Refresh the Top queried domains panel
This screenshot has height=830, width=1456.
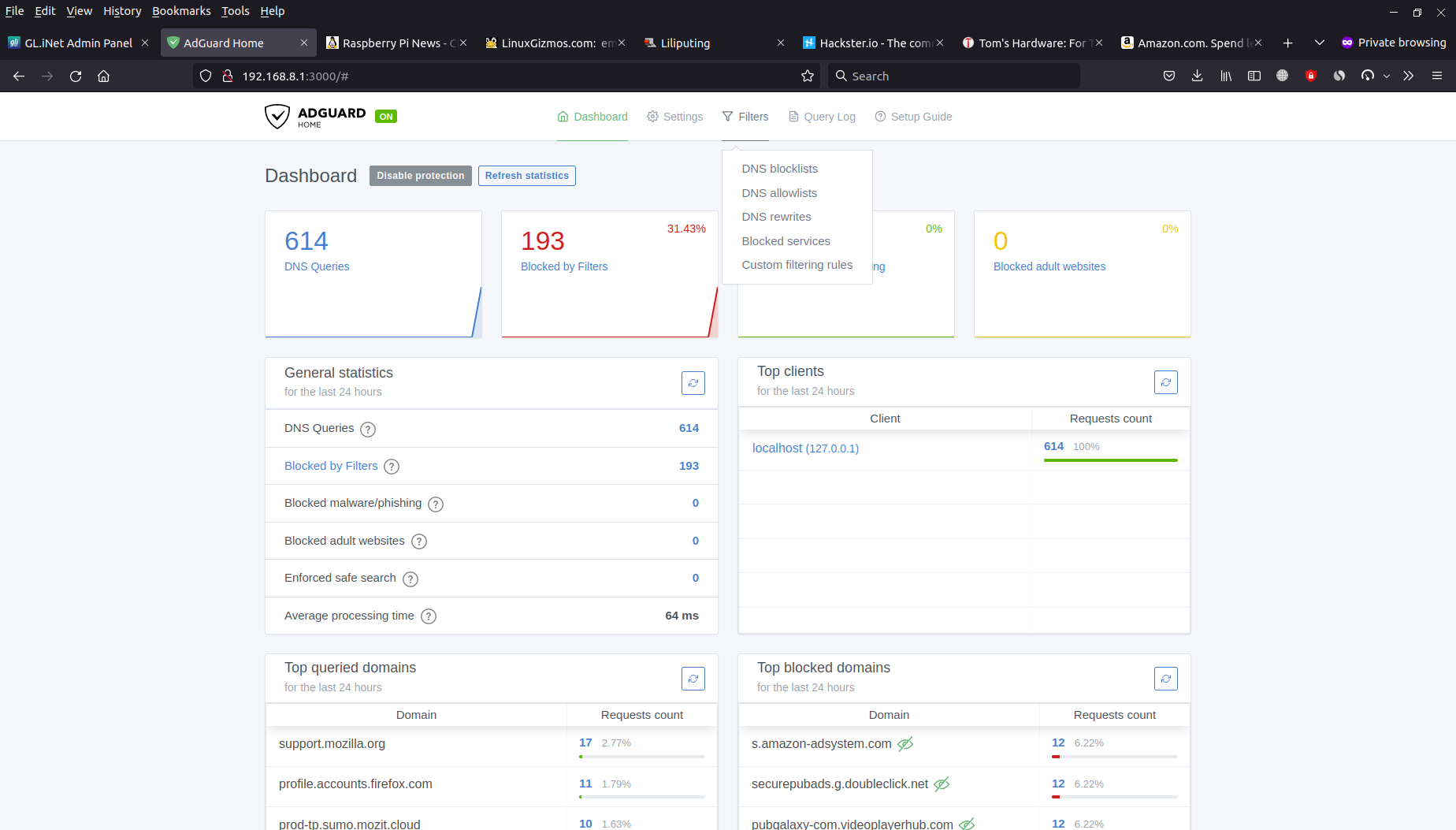(693, 679)
